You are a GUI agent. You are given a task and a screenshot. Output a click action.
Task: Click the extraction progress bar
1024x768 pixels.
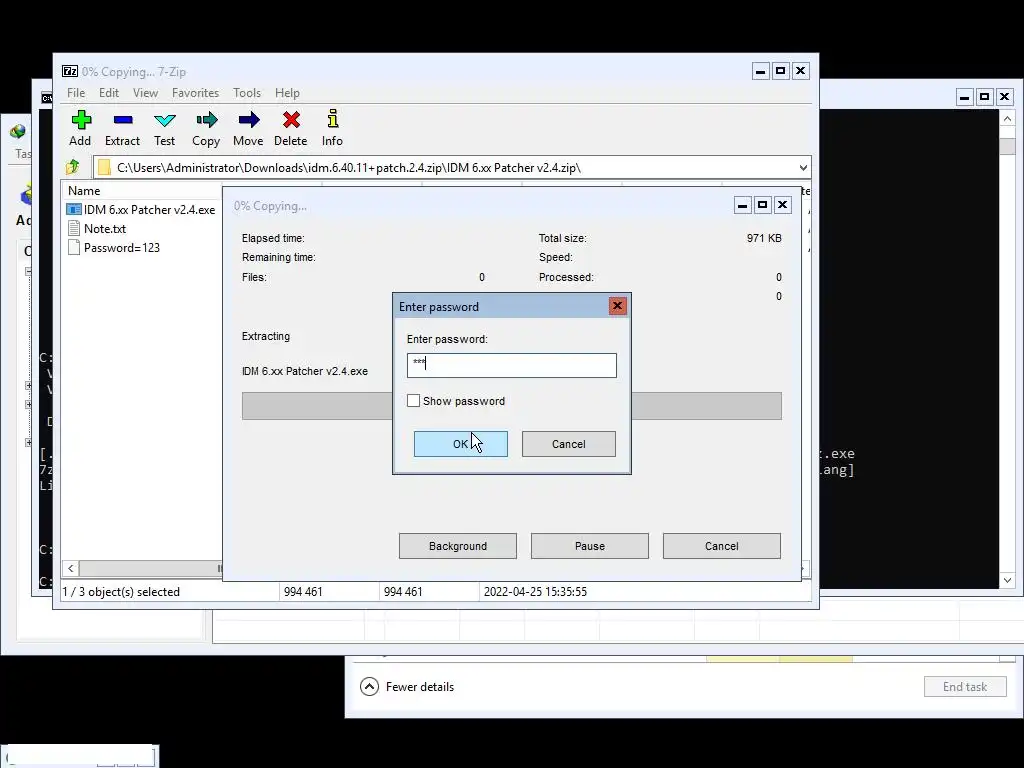(511, 406)
